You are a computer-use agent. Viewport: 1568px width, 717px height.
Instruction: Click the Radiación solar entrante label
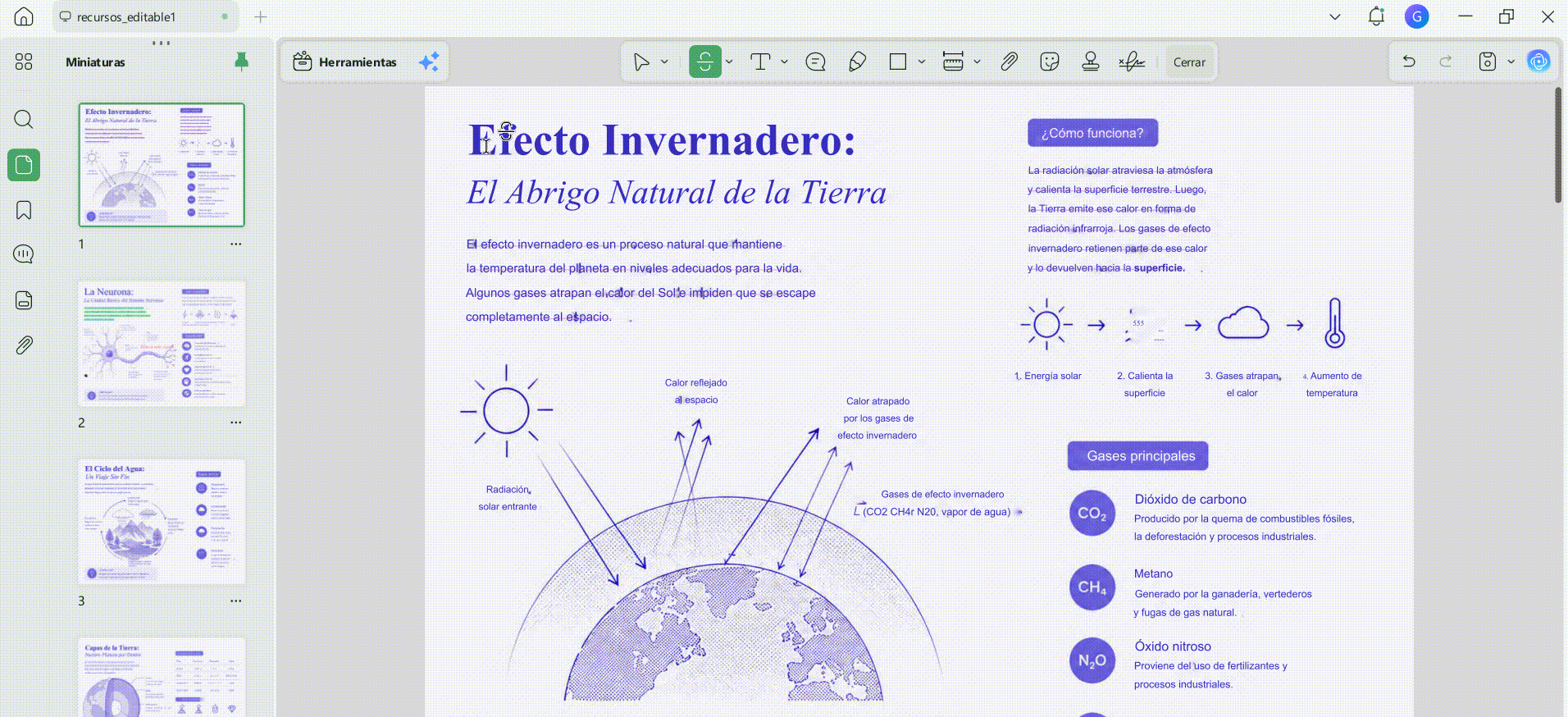(508, 498)
